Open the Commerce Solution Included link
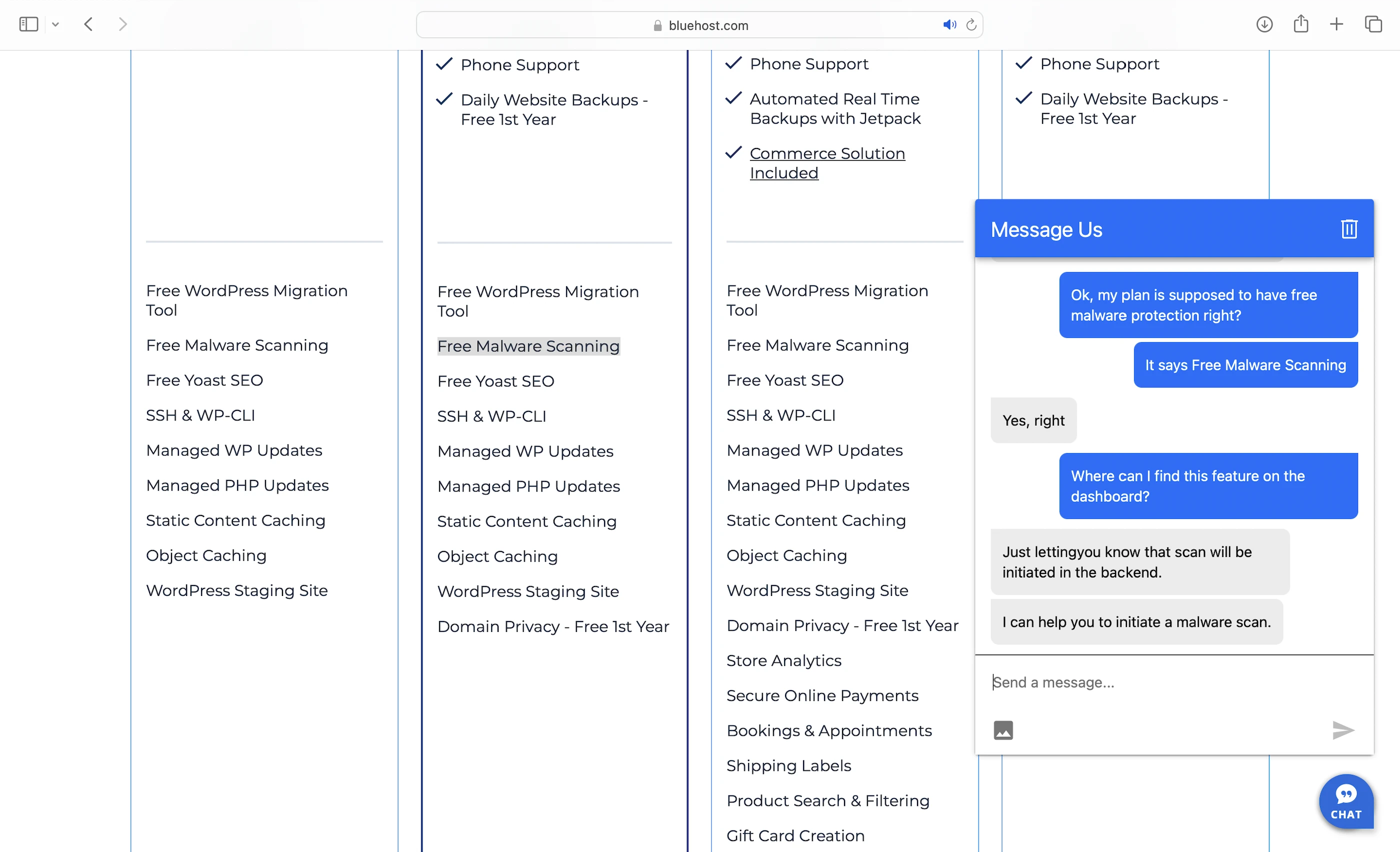The image size is (1400, 852). point(826,163)
